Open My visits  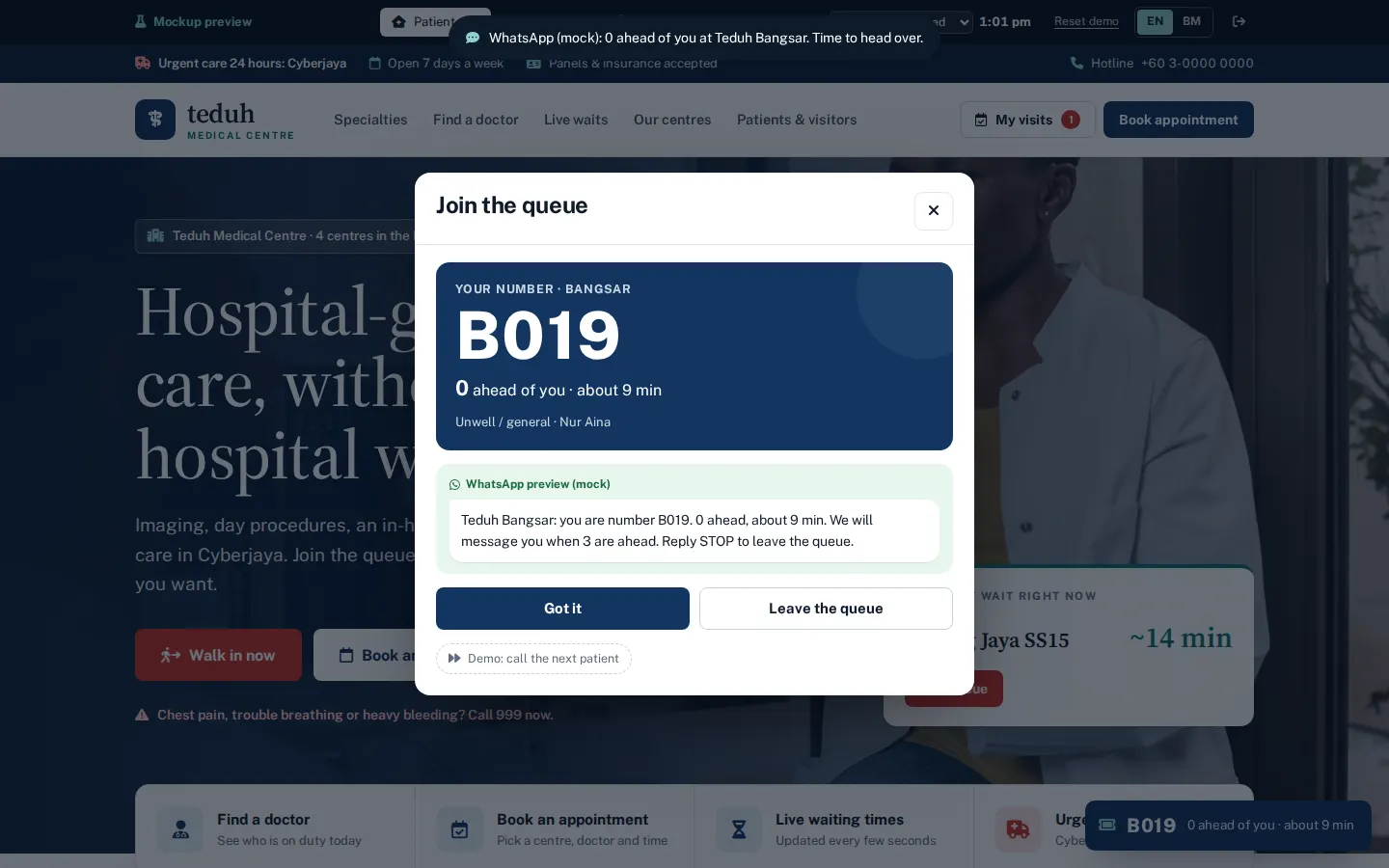pos(1027,120)
